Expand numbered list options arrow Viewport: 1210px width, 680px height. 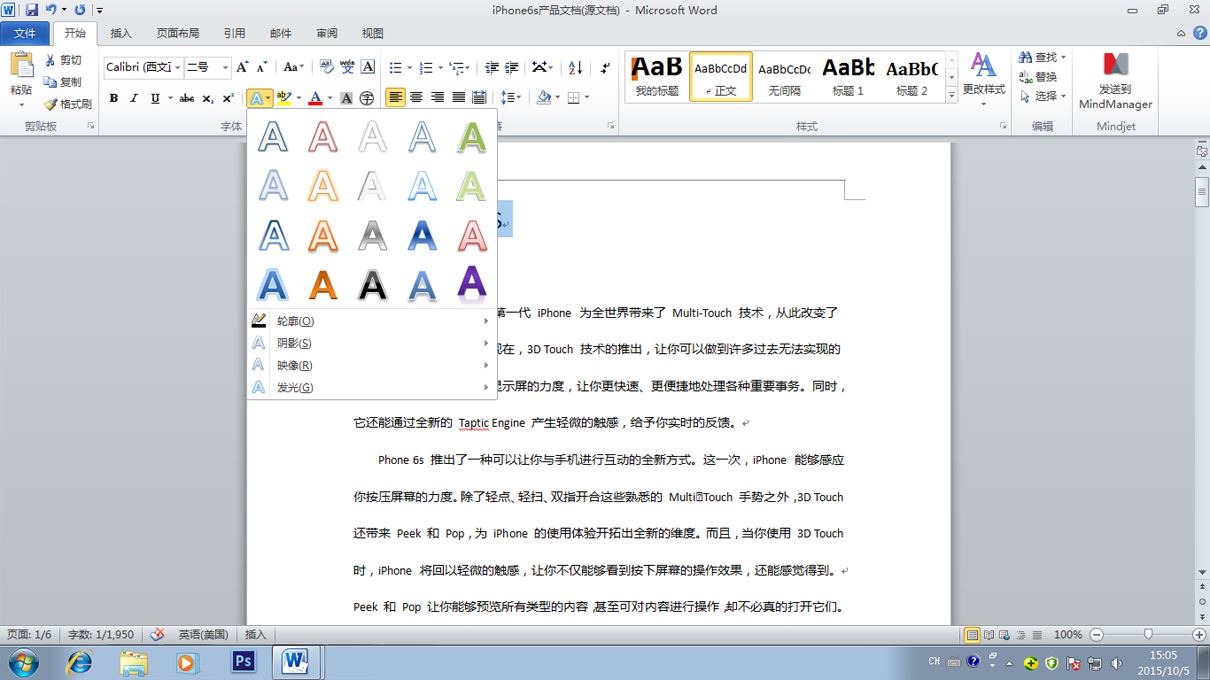tap(440, 67)
